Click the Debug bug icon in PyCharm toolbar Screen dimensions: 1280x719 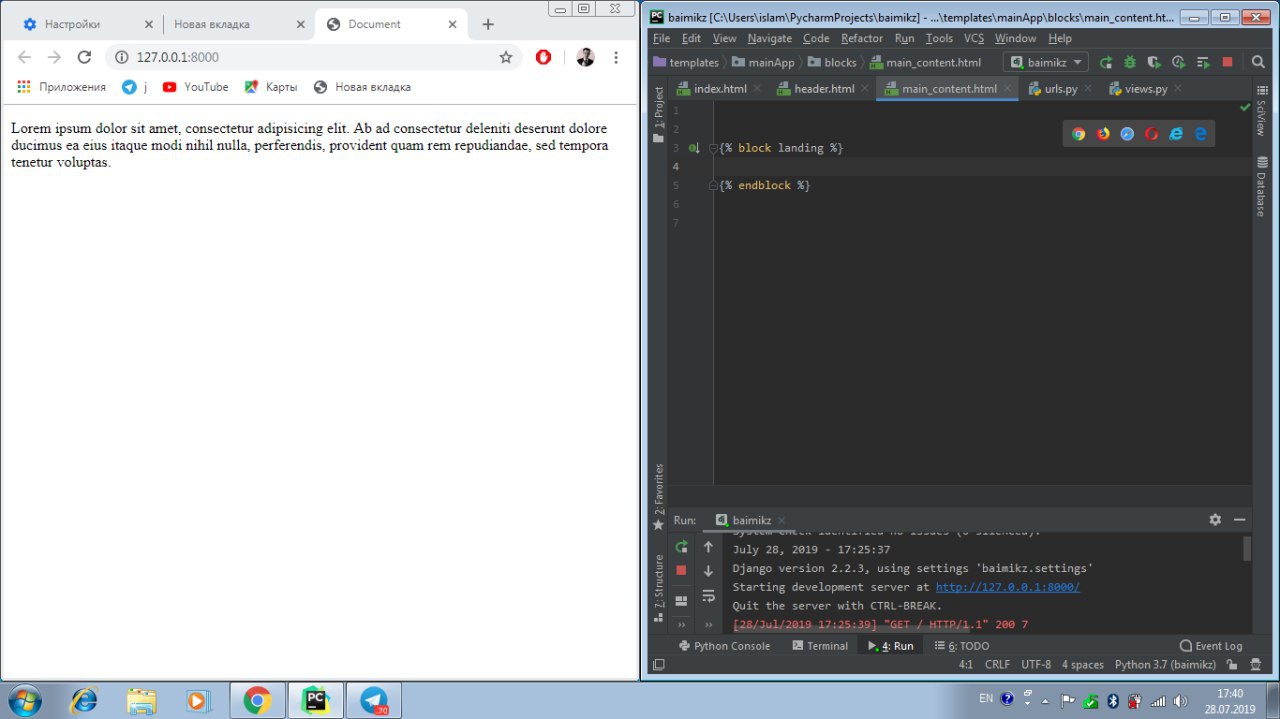(x=1130, y=62)
